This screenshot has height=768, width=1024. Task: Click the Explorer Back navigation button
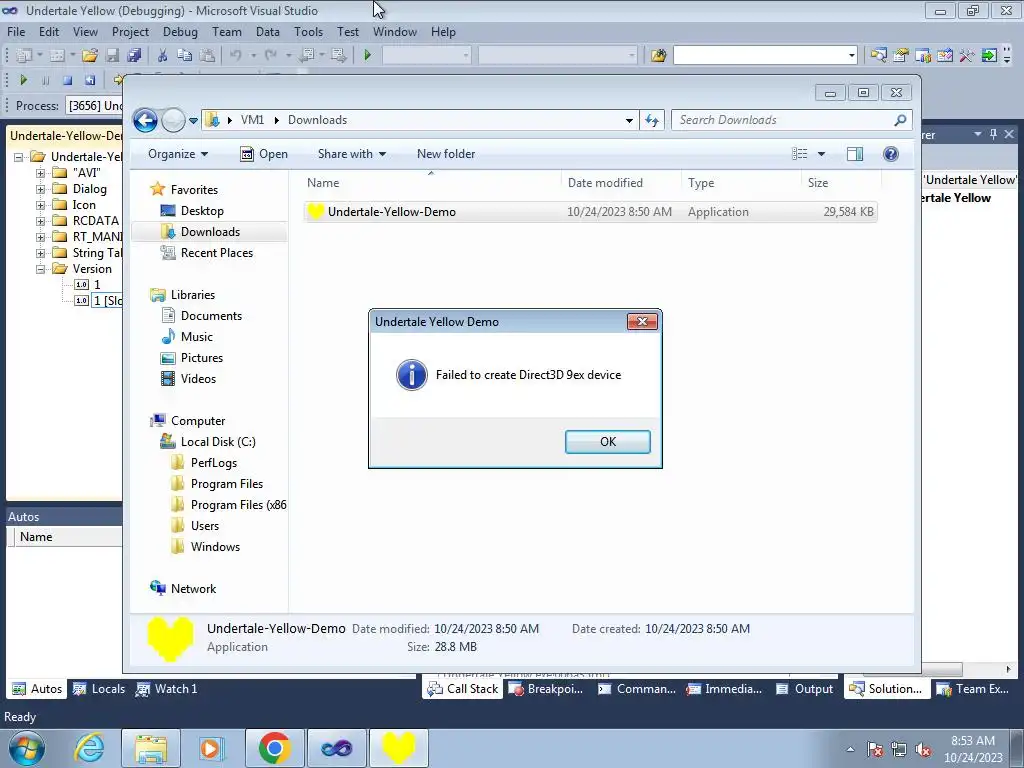pyautogui.click(x=145, y=120)
